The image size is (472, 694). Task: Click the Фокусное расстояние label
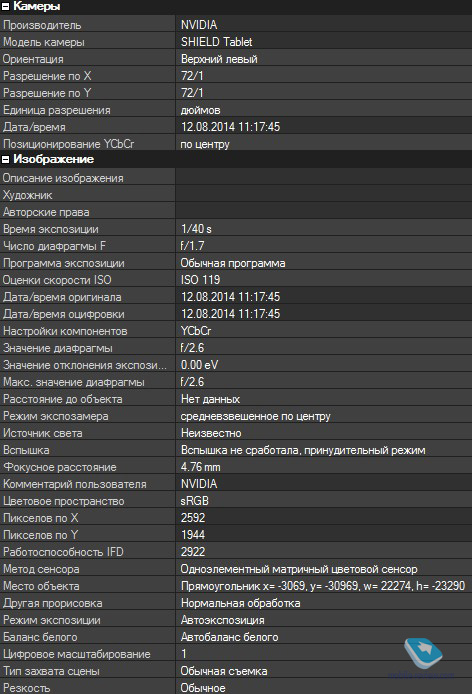point(60,467)
